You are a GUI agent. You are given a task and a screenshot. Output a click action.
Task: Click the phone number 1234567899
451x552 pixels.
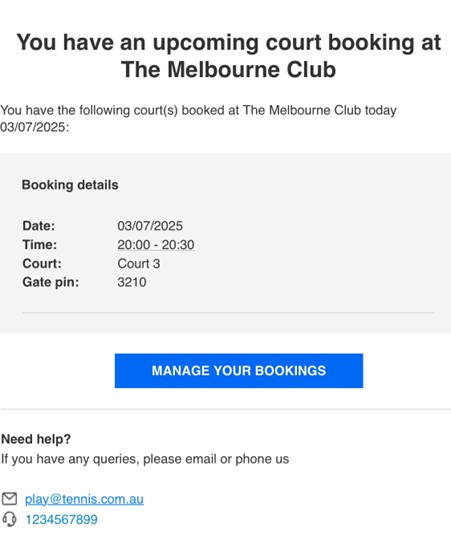61,520
